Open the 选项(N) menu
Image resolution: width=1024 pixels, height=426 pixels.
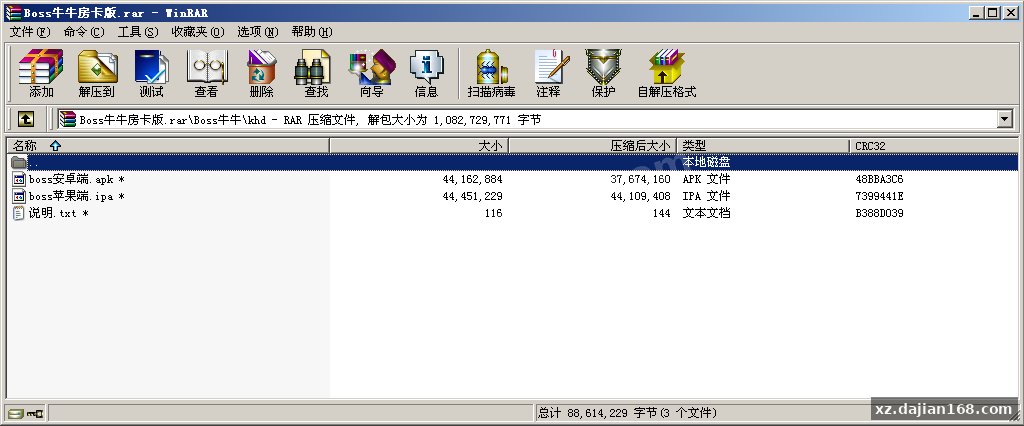coord(258,32)
